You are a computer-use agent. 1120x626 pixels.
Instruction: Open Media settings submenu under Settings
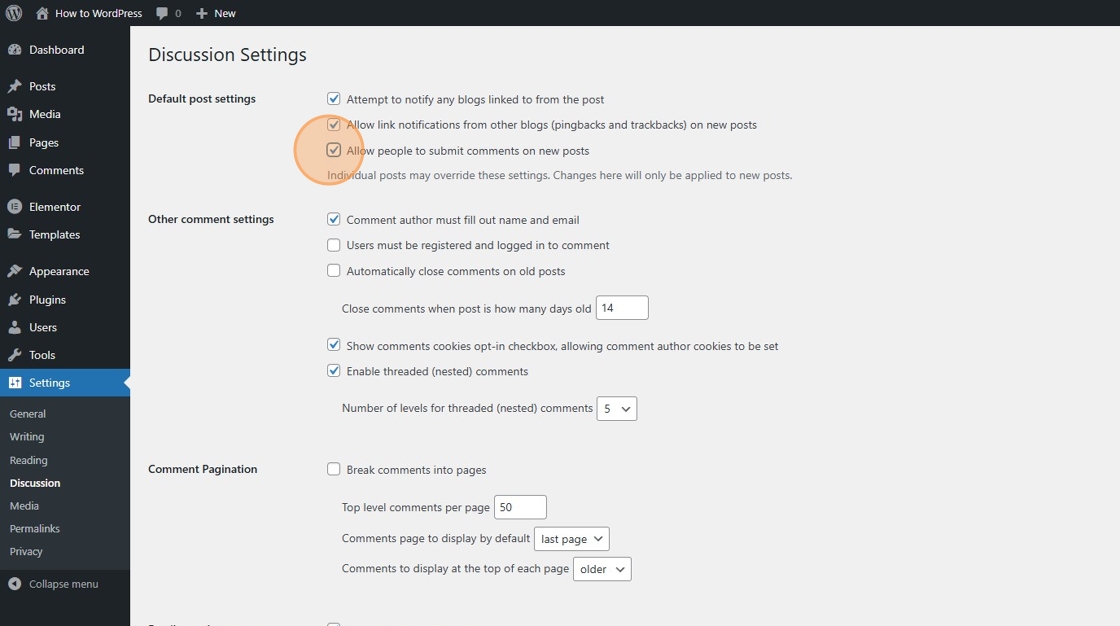[24, 506]
